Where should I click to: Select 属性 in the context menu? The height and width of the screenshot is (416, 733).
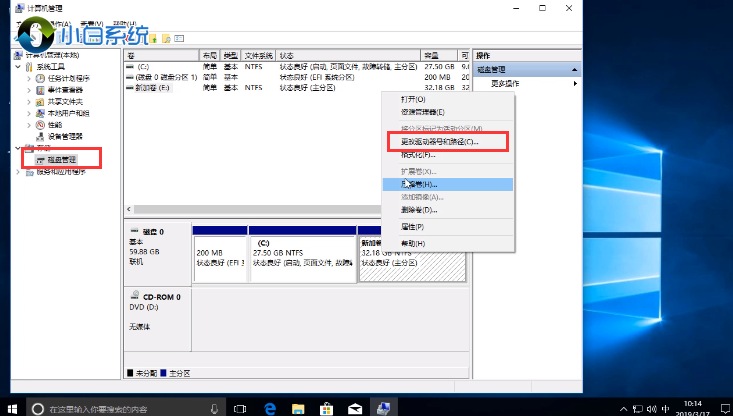[x=412, y=227]
